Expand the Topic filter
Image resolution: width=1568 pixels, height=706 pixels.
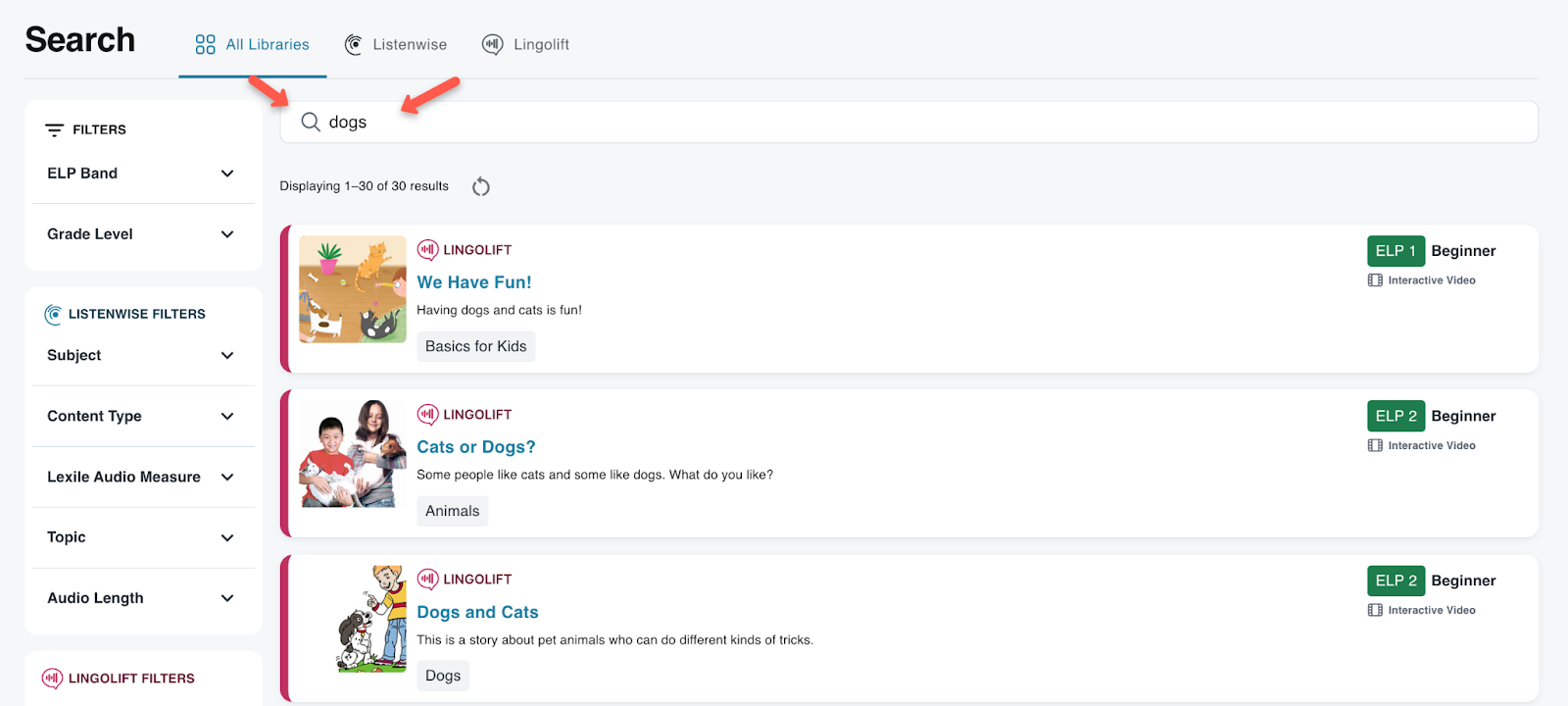pyautogui.click(x=143, y=537)
